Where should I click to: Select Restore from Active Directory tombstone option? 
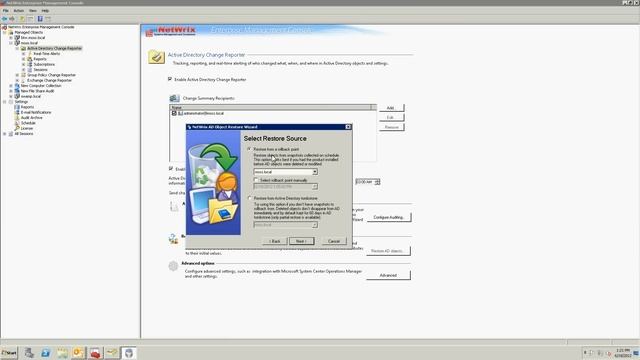pos(249,198)
